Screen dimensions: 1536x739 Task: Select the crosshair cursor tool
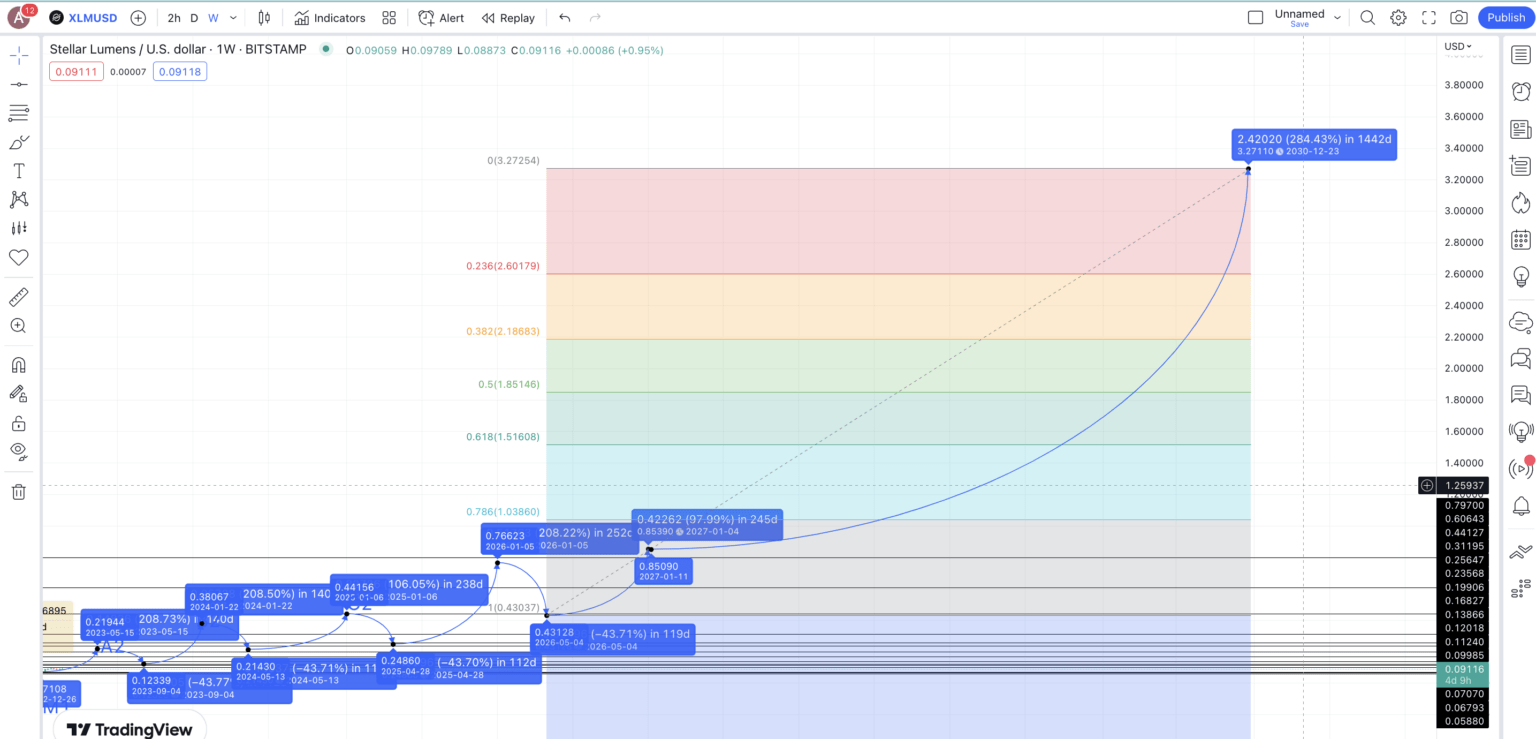point(18,55)
